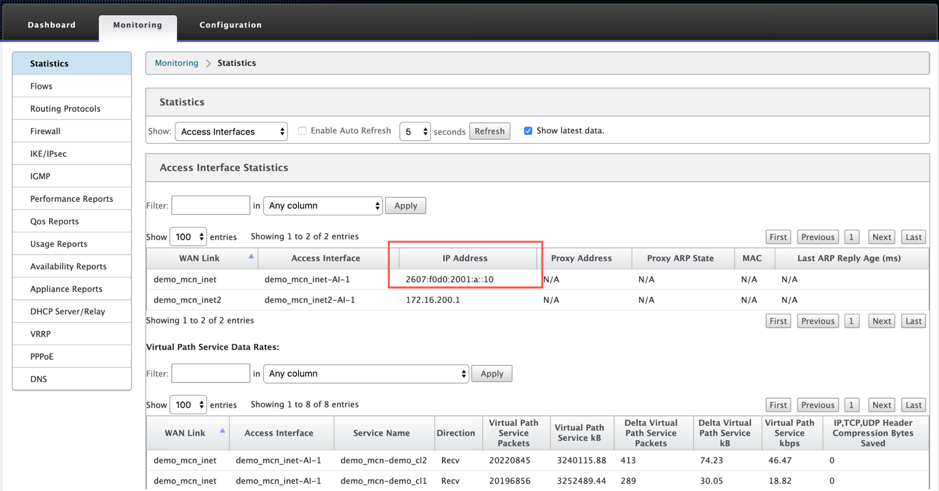Viewport: 939px width, 491px height.
Task: Open Usage Reports sidebar item
Action: tap(72, 244)
